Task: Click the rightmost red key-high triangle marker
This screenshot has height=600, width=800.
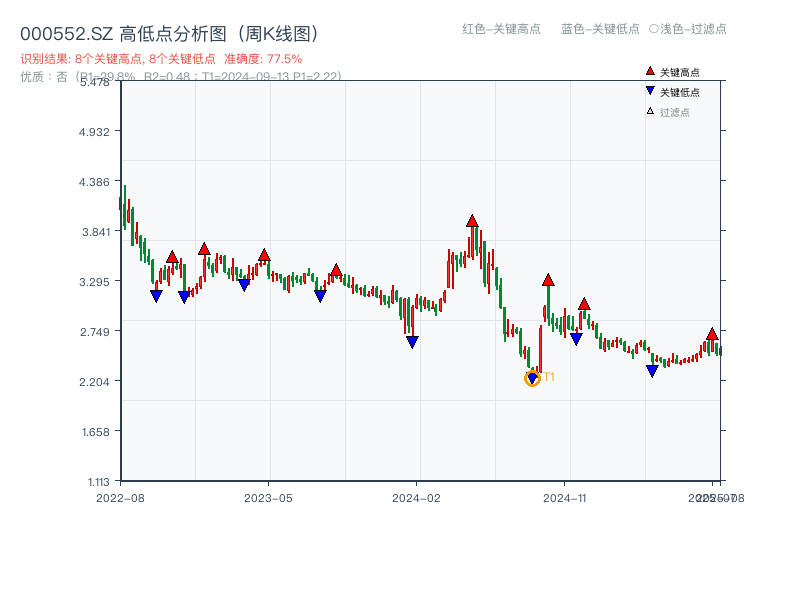Action: [712, 334]
